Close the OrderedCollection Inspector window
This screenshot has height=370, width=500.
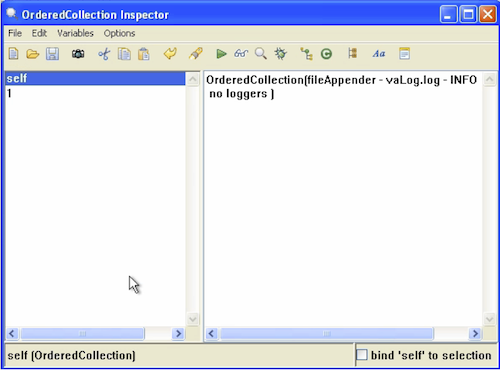click(x=488, y=14)
